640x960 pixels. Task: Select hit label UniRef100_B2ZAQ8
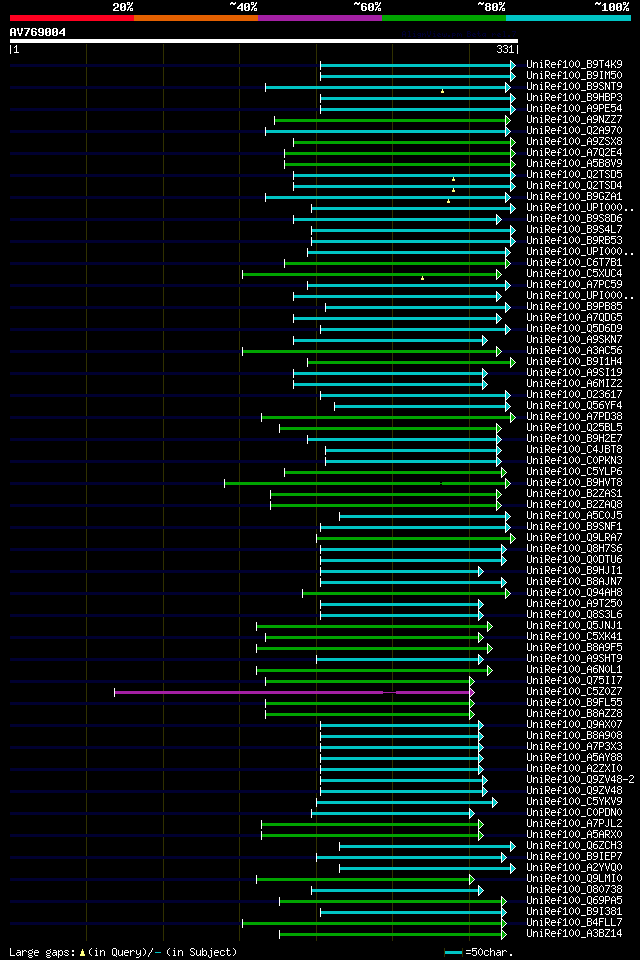(x=574, y=505)
